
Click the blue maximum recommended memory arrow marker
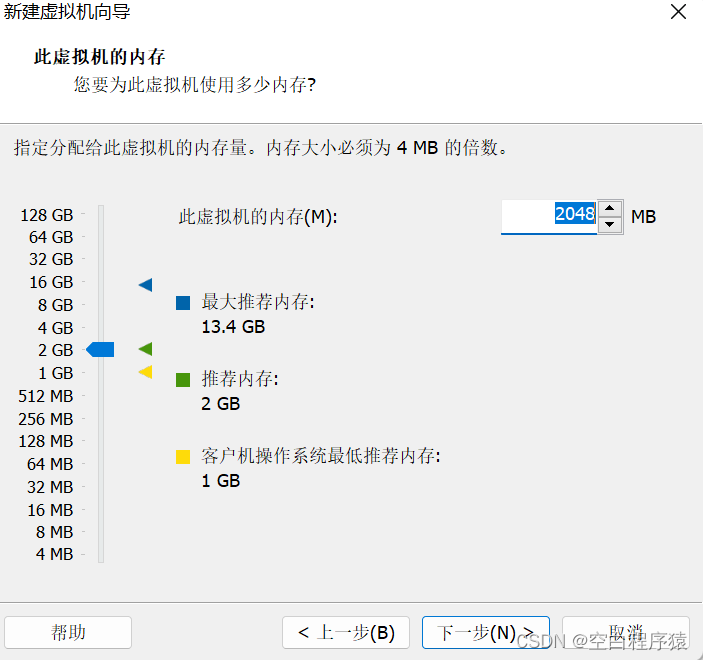146,285
